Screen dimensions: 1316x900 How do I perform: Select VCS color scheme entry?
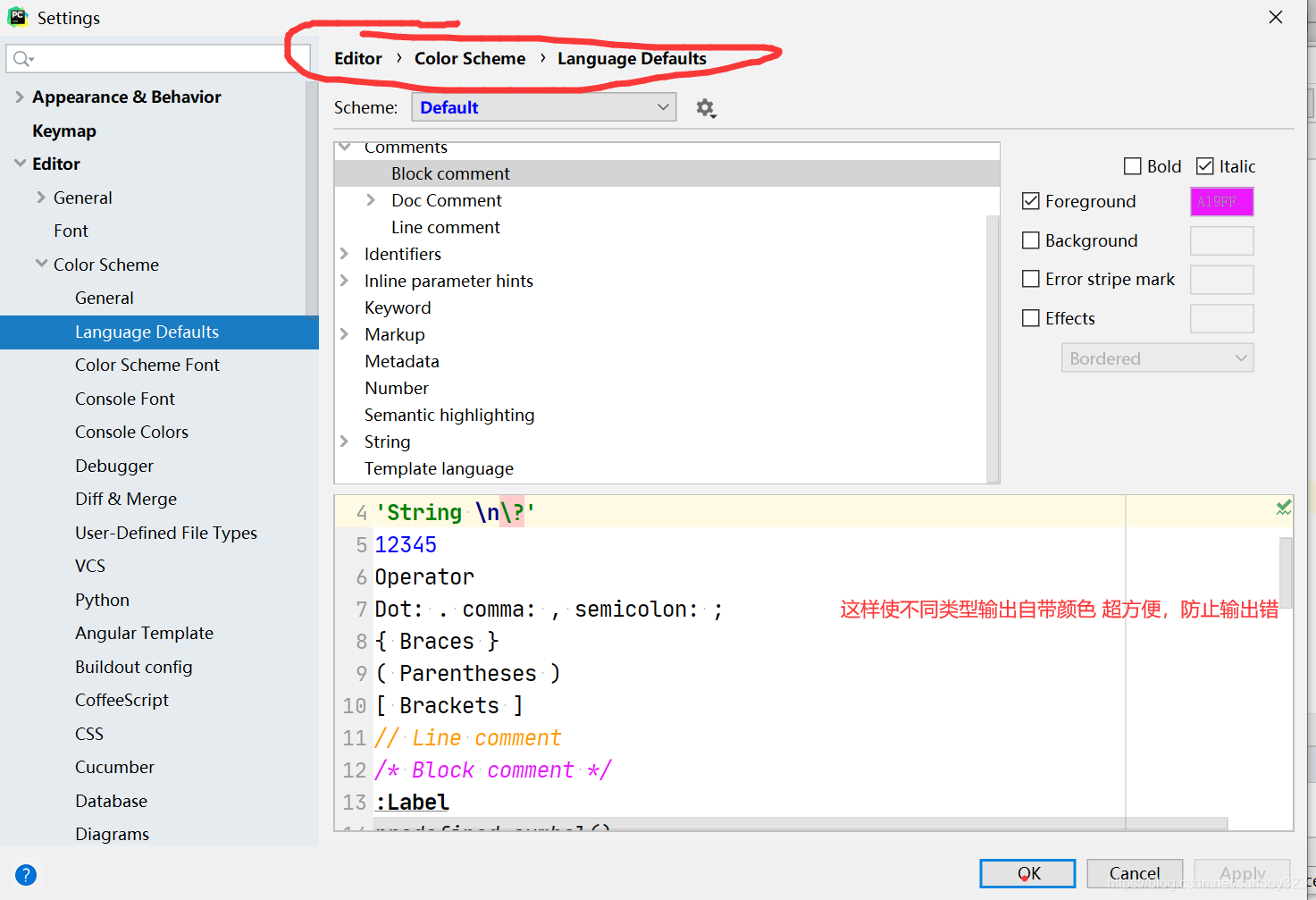pyautogui.click(x=90, y=566)
